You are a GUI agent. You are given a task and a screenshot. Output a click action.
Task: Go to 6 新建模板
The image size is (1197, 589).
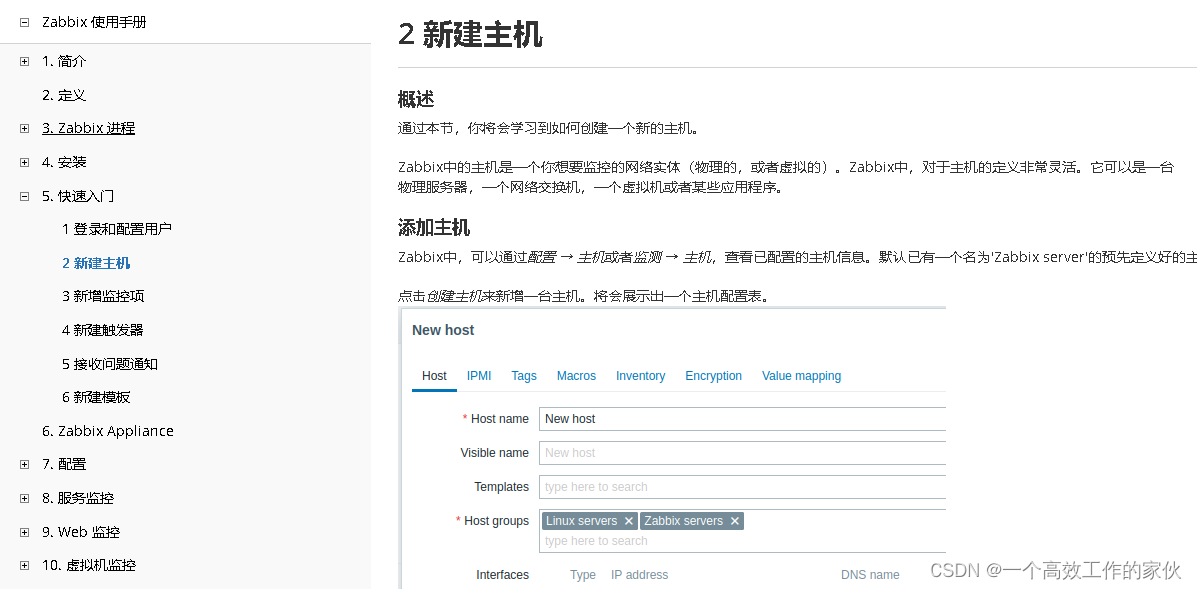pos(96,397)
